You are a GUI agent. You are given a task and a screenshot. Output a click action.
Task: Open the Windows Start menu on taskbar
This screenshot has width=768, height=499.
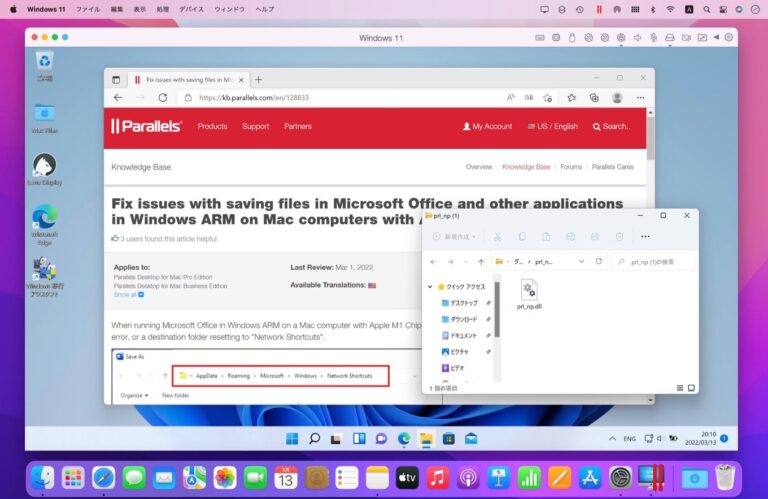click(x=292, y=439)
